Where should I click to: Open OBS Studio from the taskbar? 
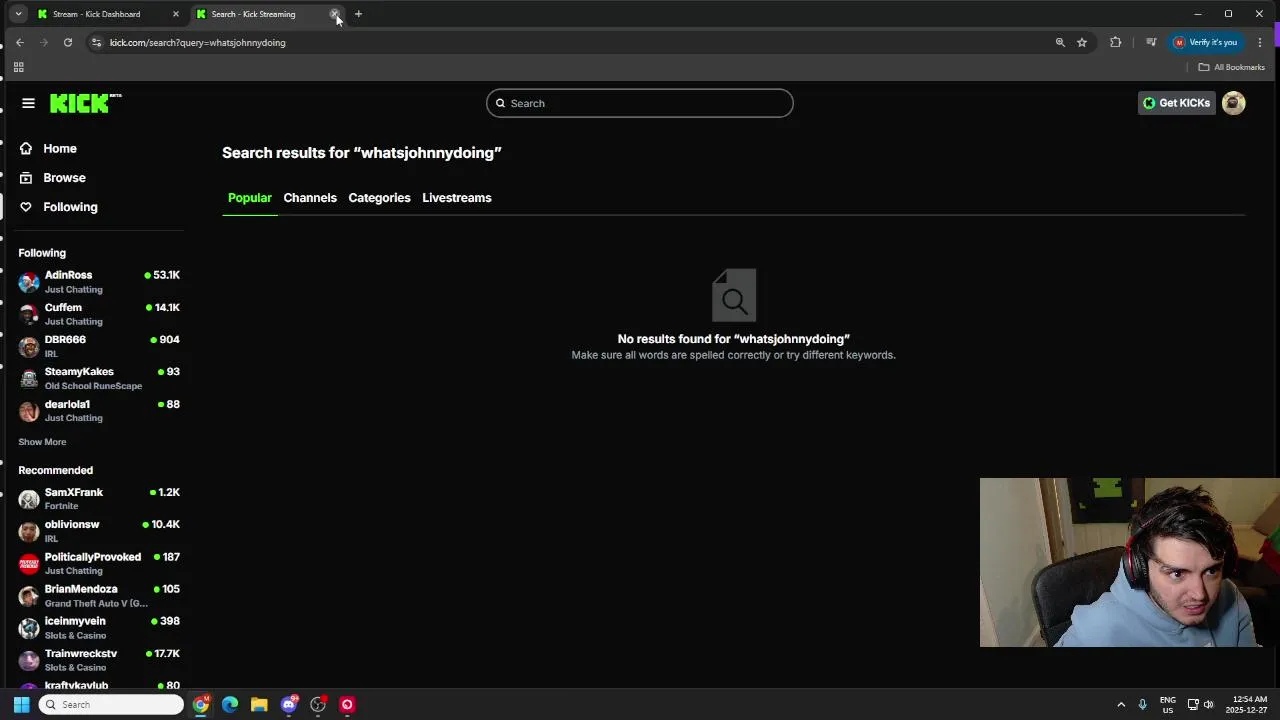318,705
